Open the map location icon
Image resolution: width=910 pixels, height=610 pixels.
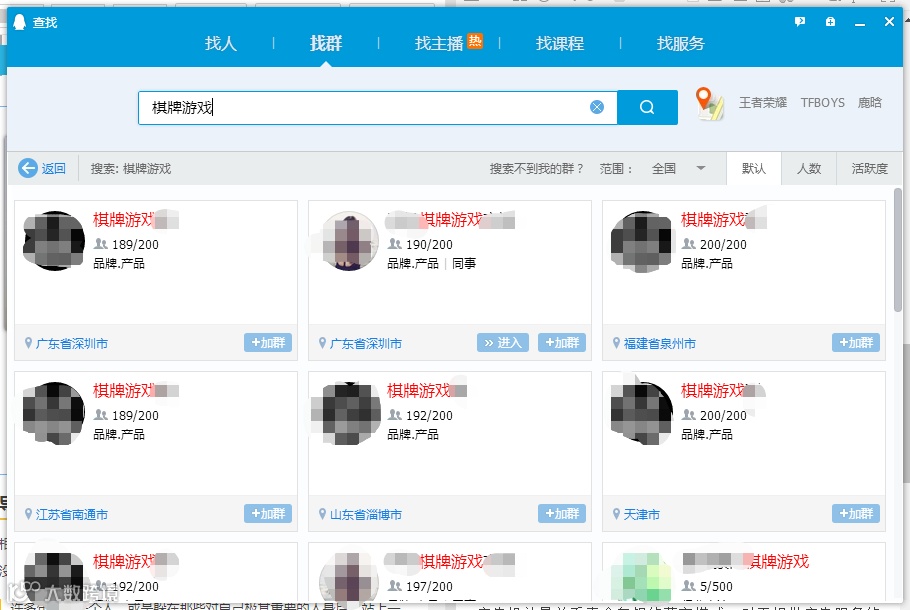point(709,104)
